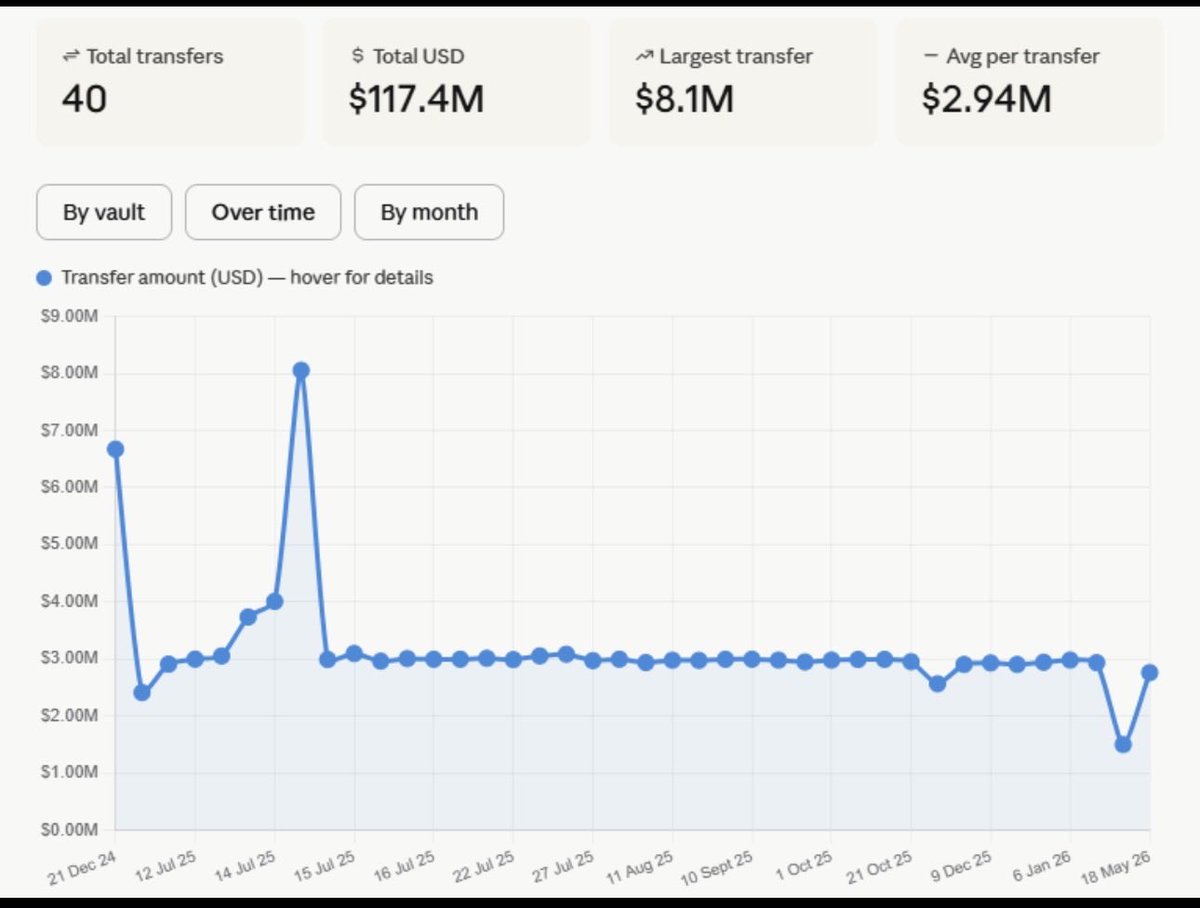Click the blue legend dot for Transfer amount

pyautogui.click(x=44, y=278)
